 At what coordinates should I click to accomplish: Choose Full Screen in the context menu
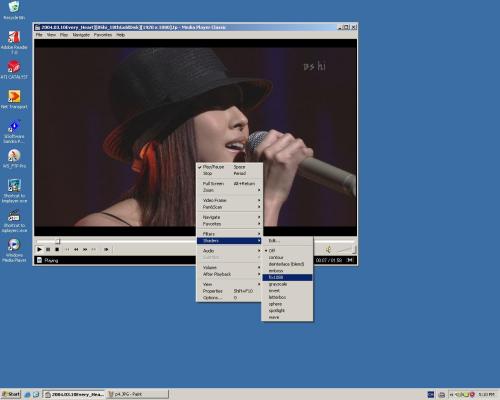[229, 183]
